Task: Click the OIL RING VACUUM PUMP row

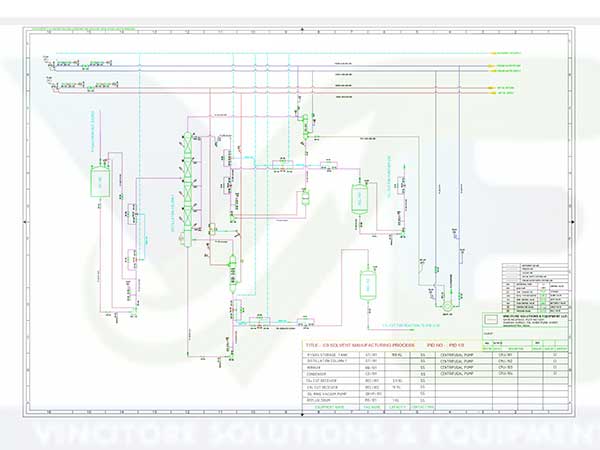Action: 370,394
